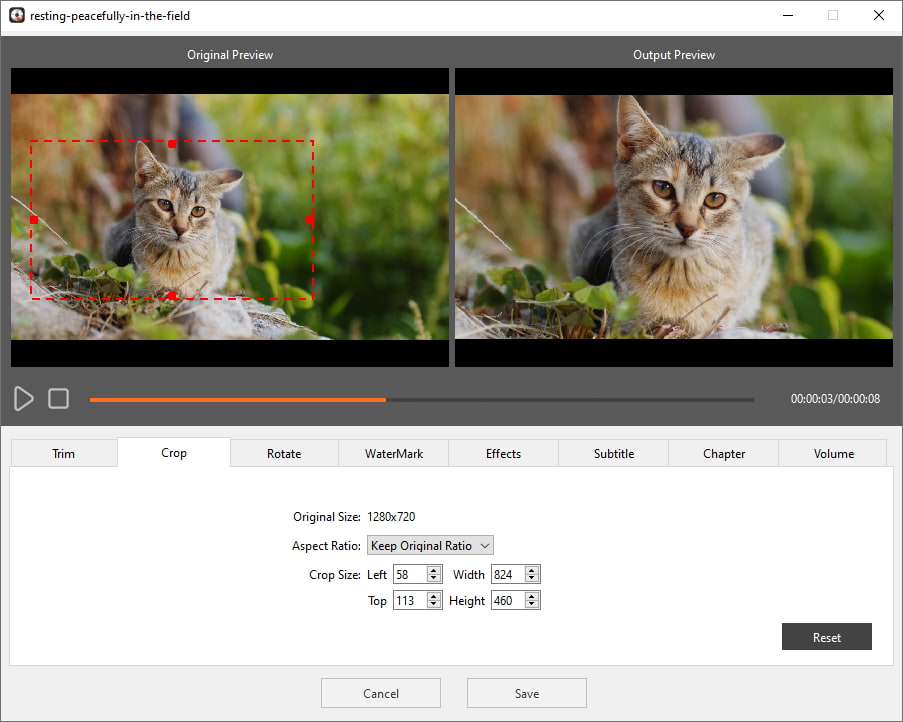Screen dimensions: 903x722
Task: Open the Aspect Ratio dropdown
Action: [x=430, y=546]
